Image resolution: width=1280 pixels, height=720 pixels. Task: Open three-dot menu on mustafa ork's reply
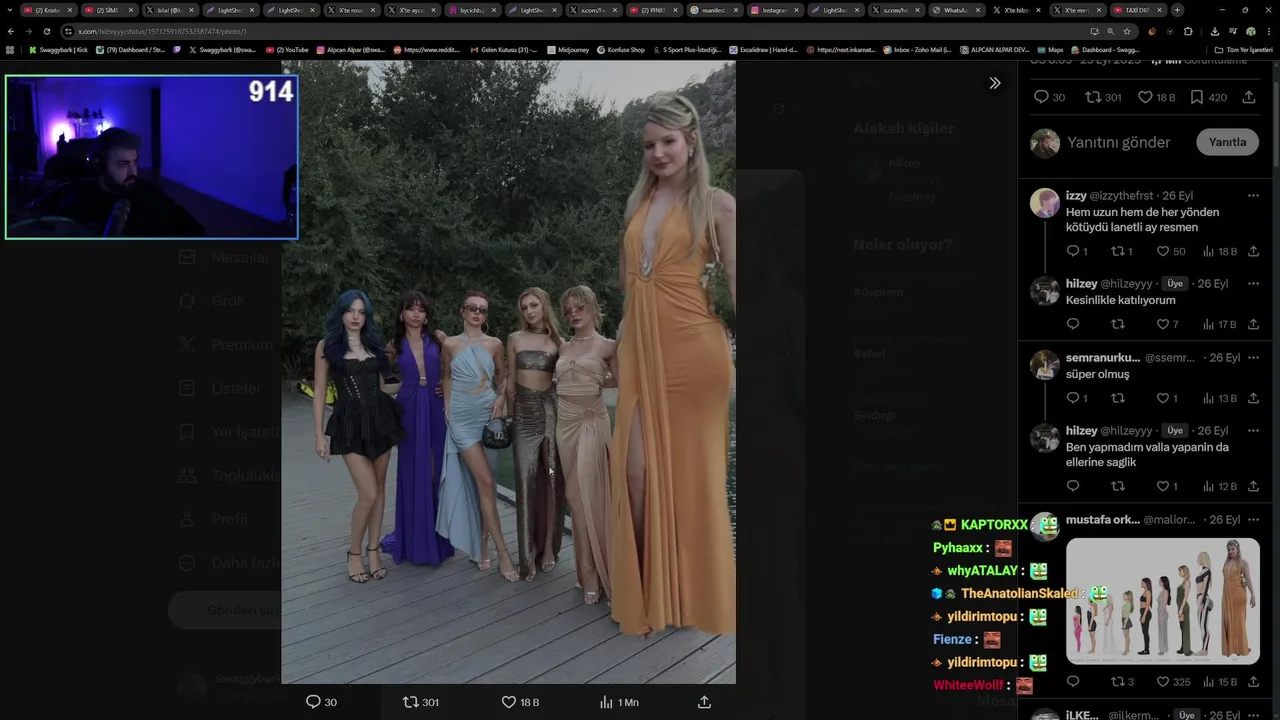pyautogui.click(x=1253, y=520)
